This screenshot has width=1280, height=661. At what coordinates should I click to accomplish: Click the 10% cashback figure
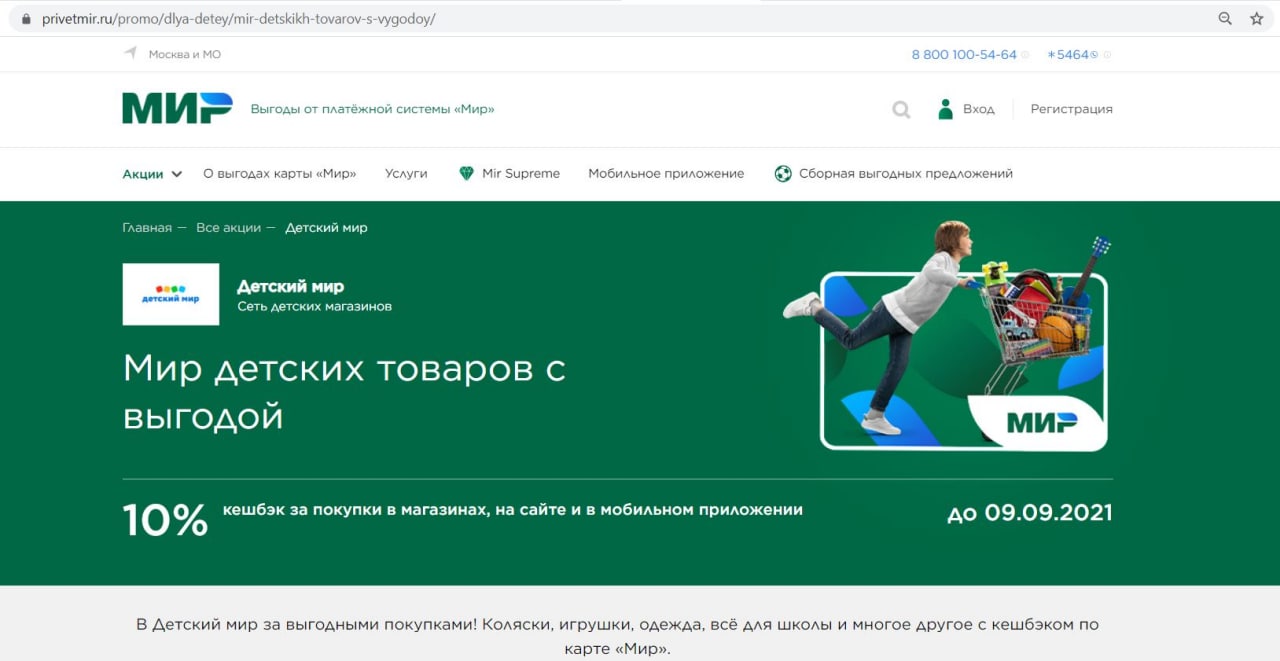(165, 519)
